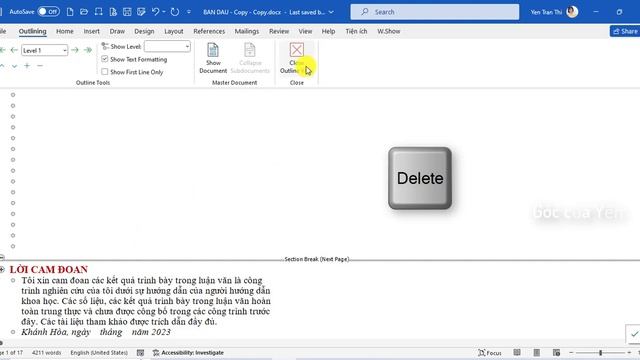Switch to Read Mode view icon
Screen dimensions: 640x360
pos(517,353)
